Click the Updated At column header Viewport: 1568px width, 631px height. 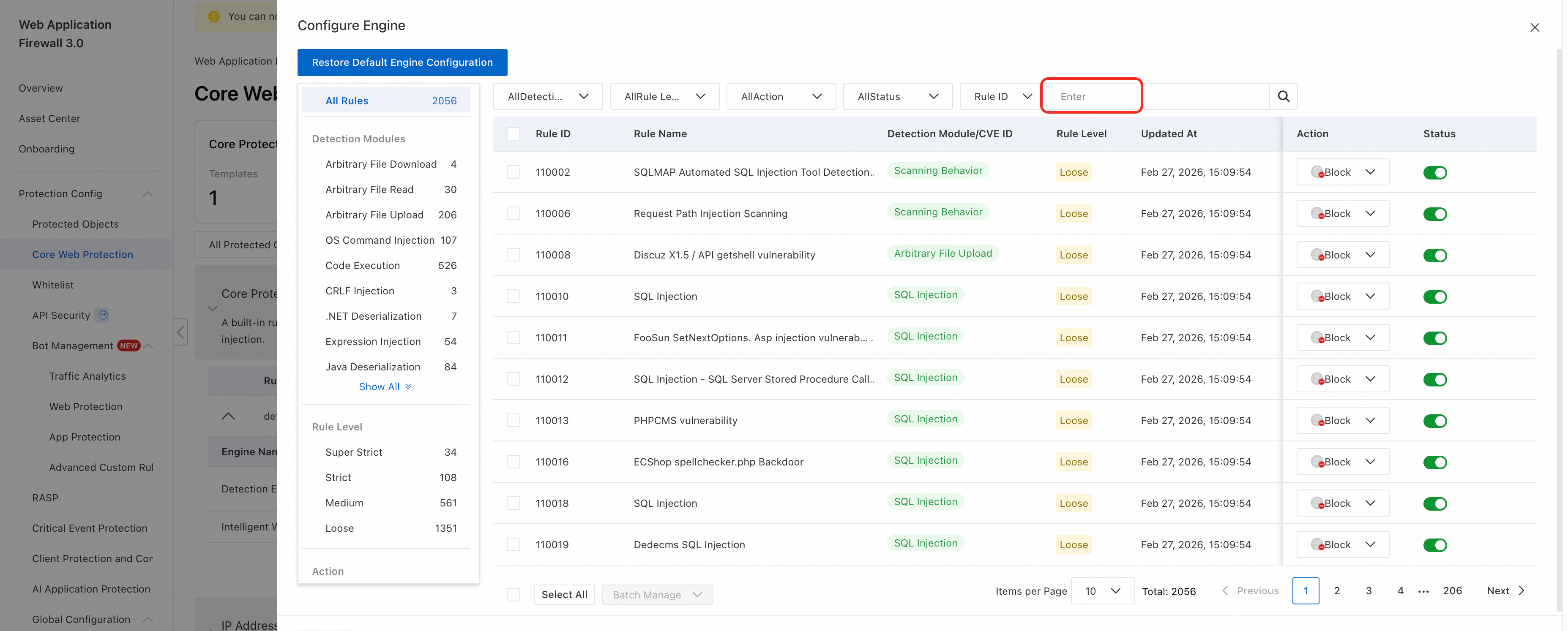click(1168, 134)
